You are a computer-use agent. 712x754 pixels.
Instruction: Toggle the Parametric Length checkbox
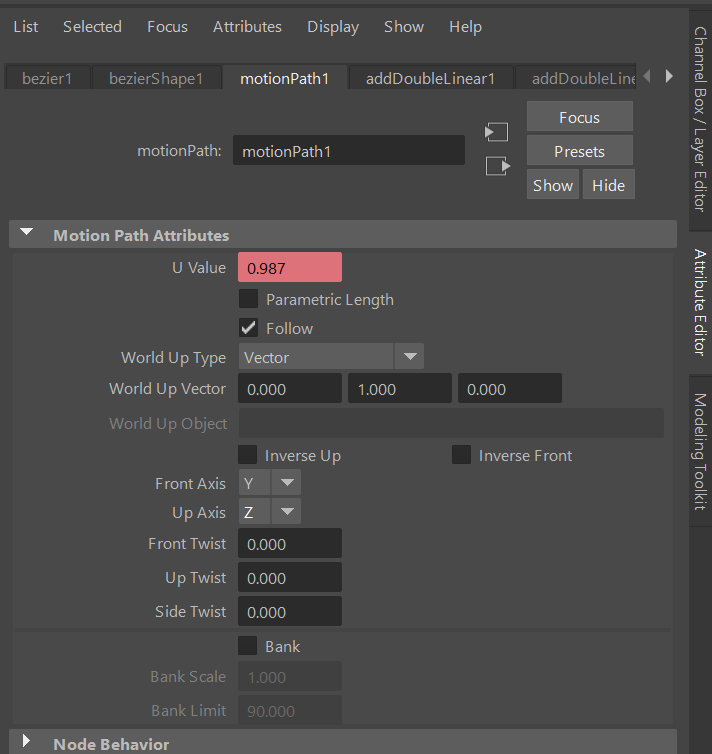(x=249, y=299)
